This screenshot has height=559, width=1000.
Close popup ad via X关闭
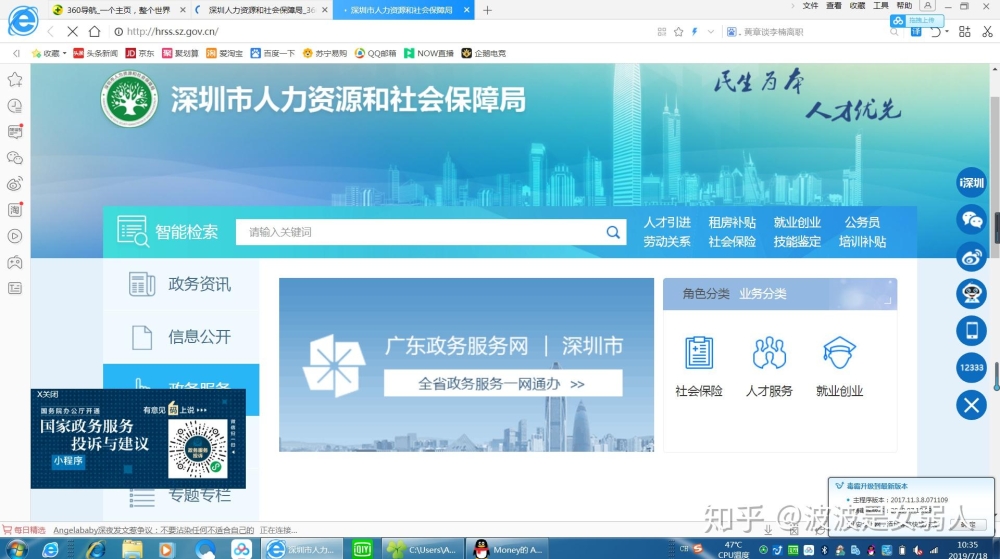point(47,395)
